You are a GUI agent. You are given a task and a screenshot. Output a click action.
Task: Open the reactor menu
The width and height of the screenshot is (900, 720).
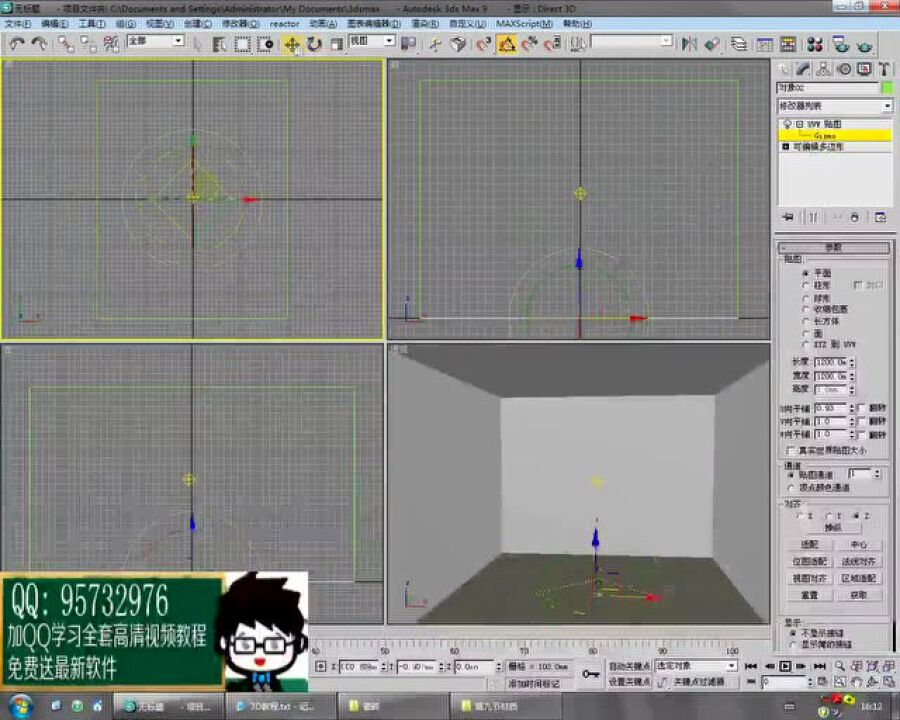(283, 22)
